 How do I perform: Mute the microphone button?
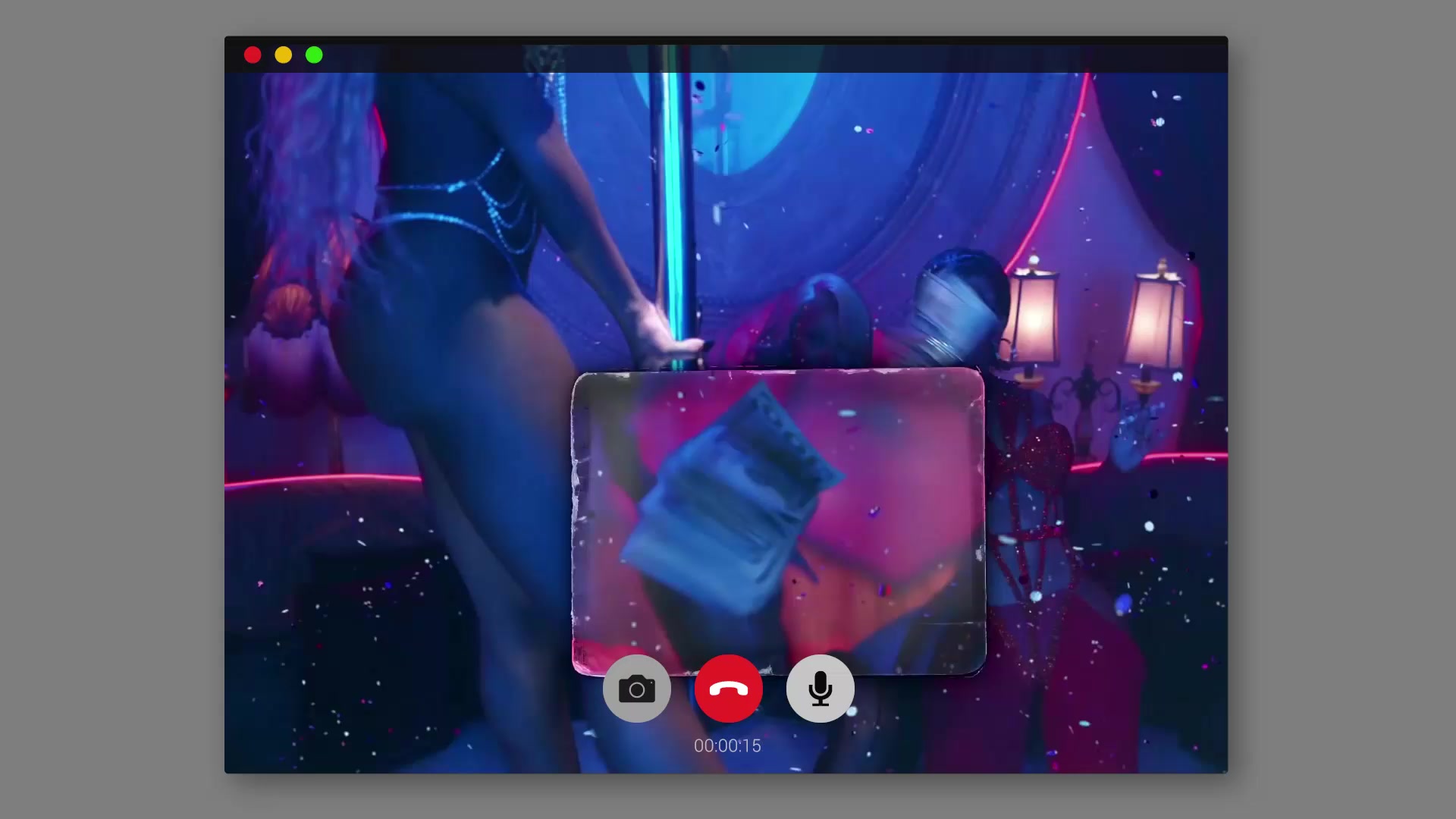point(821,689)
